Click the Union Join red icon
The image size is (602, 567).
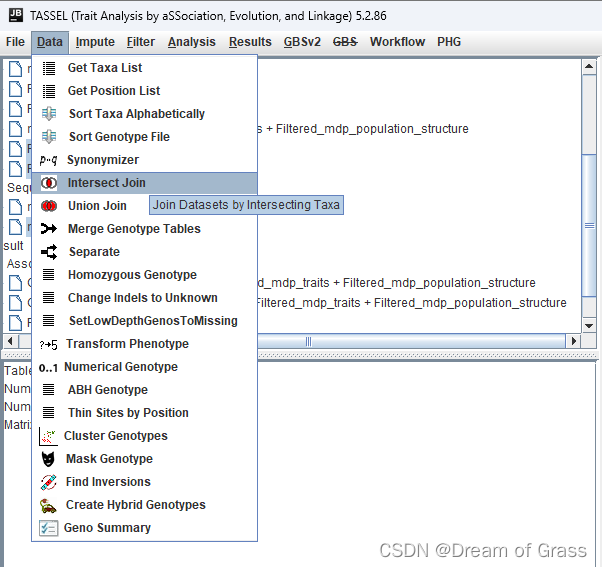pyautogui.click(x=49, y=206)
